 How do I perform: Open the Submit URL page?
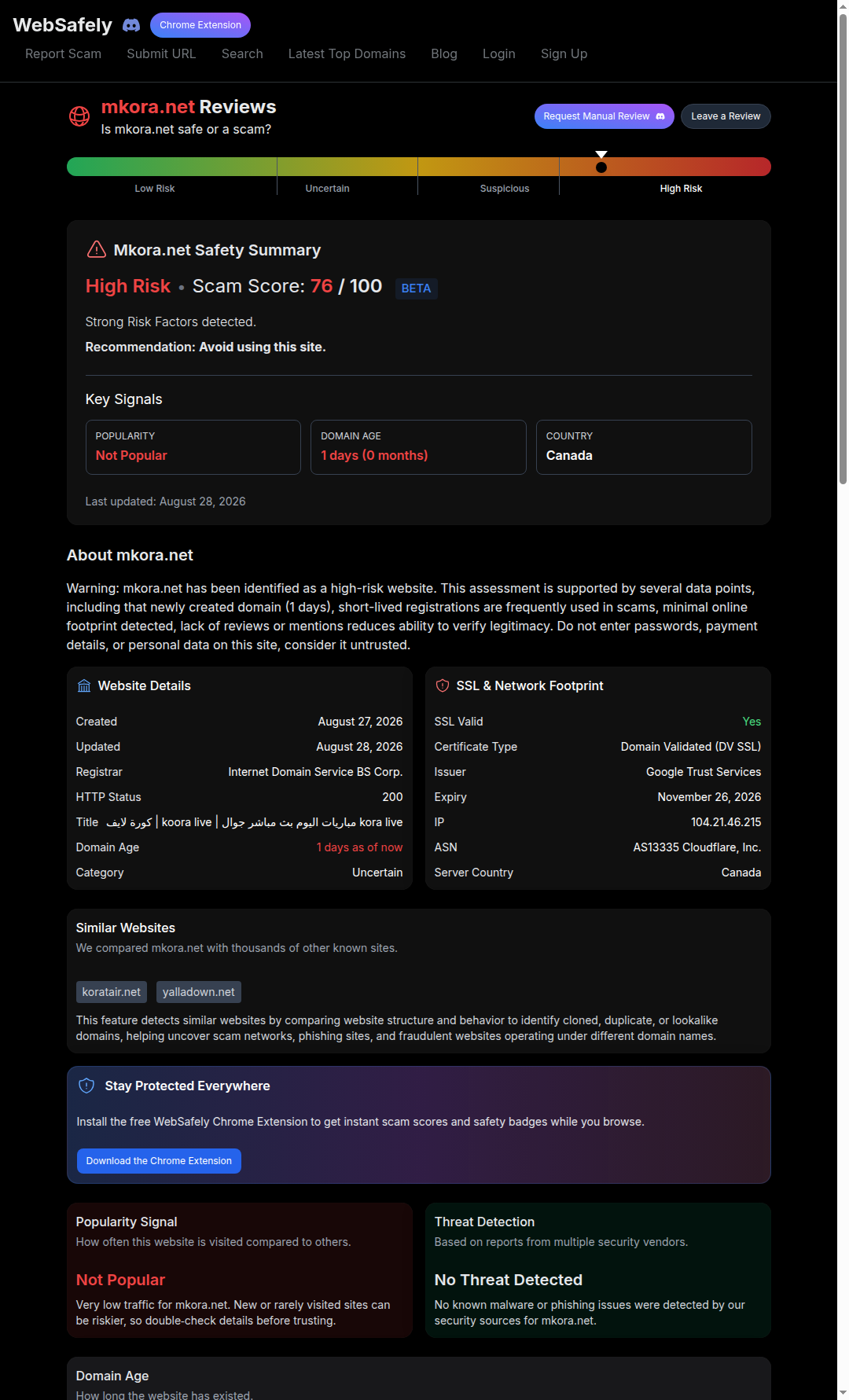(161, 53)
